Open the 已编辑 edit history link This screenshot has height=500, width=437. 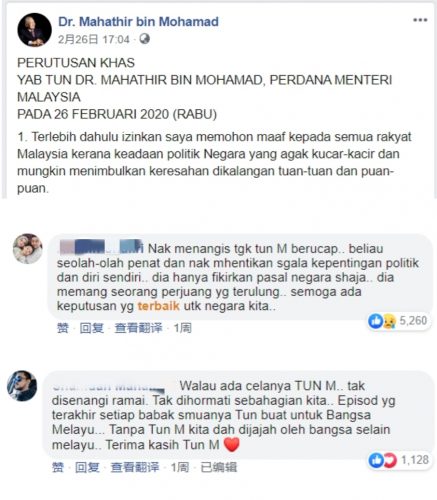(x=219, y=467)
